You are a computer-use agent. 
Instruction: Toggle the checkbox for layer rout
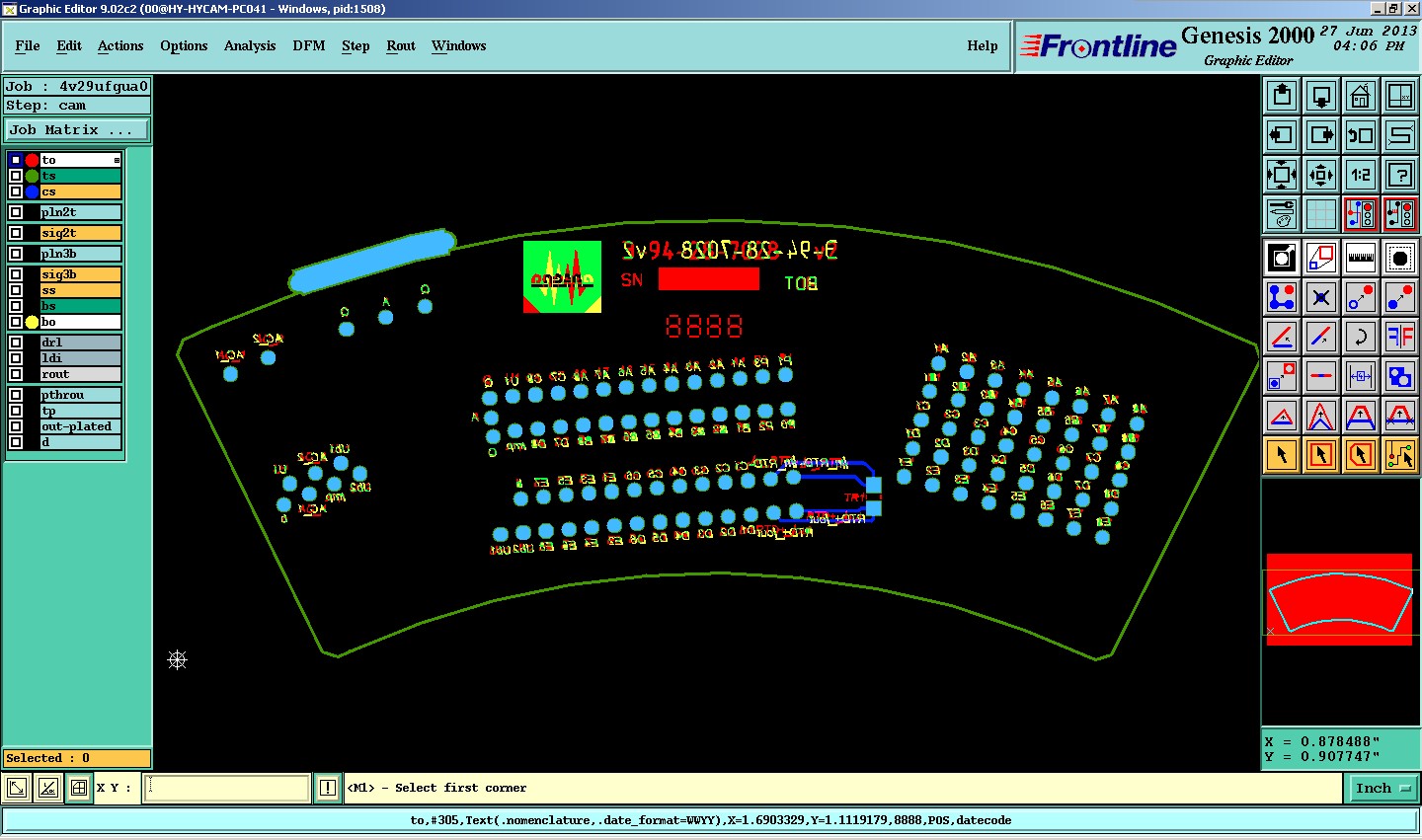click(16, 374)
